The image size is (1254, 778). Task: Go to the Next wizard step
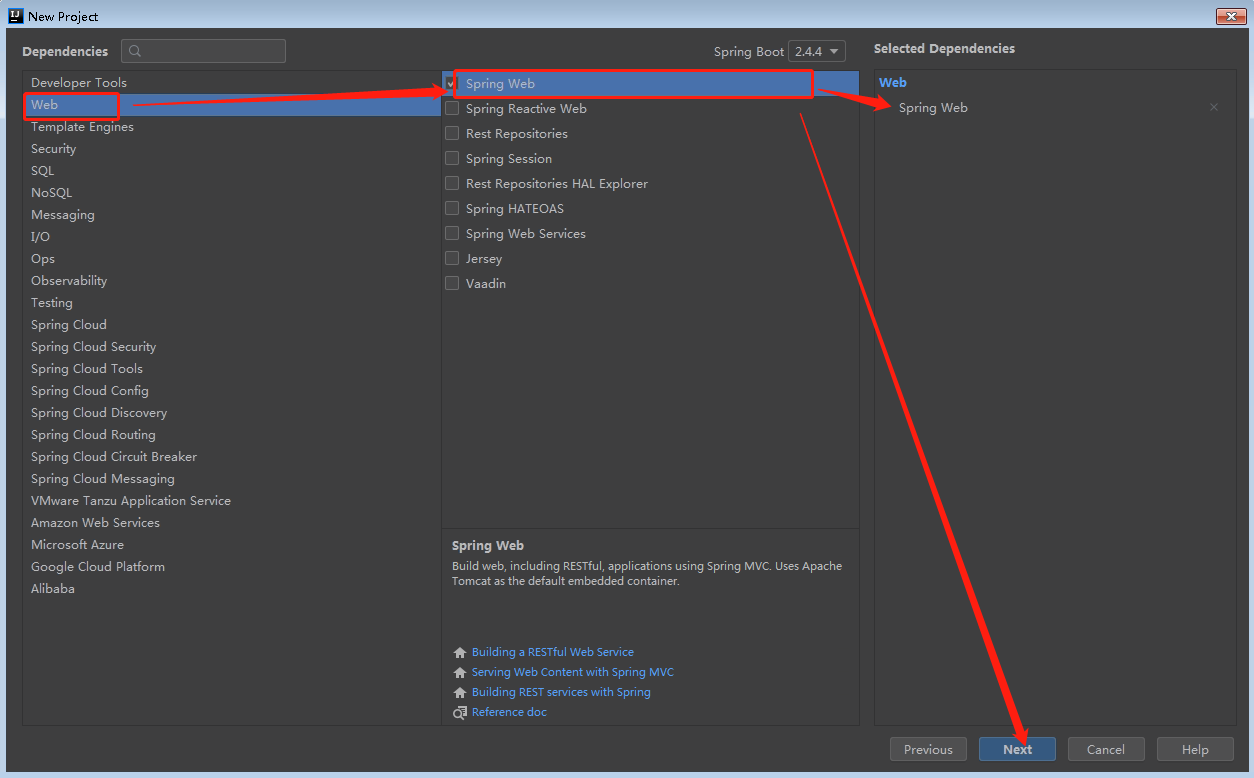pyautogui.click(x=1017, y=750)
